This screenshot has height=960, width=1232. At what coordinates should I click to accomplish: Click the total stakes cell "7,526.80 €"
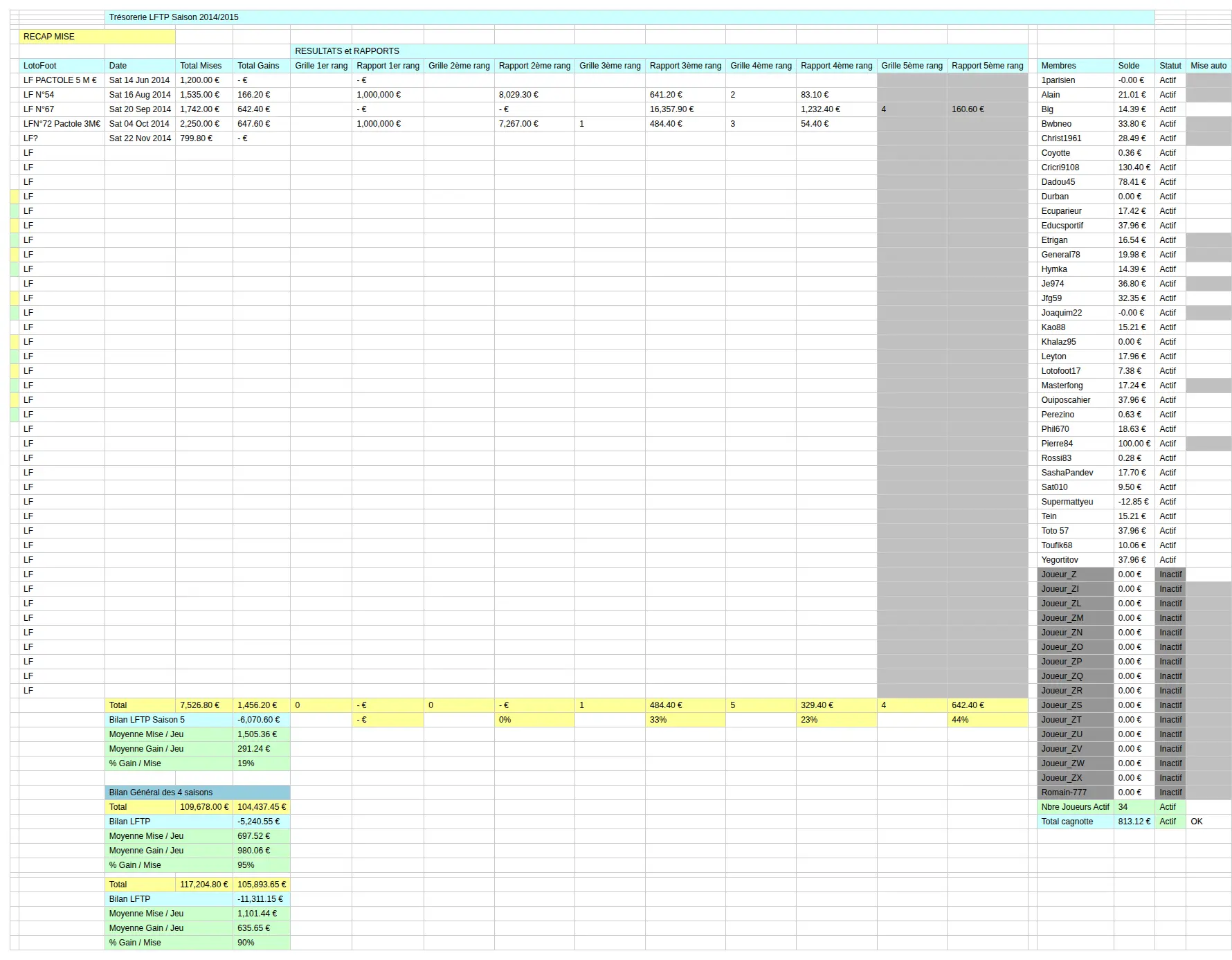tap(204, 705)
